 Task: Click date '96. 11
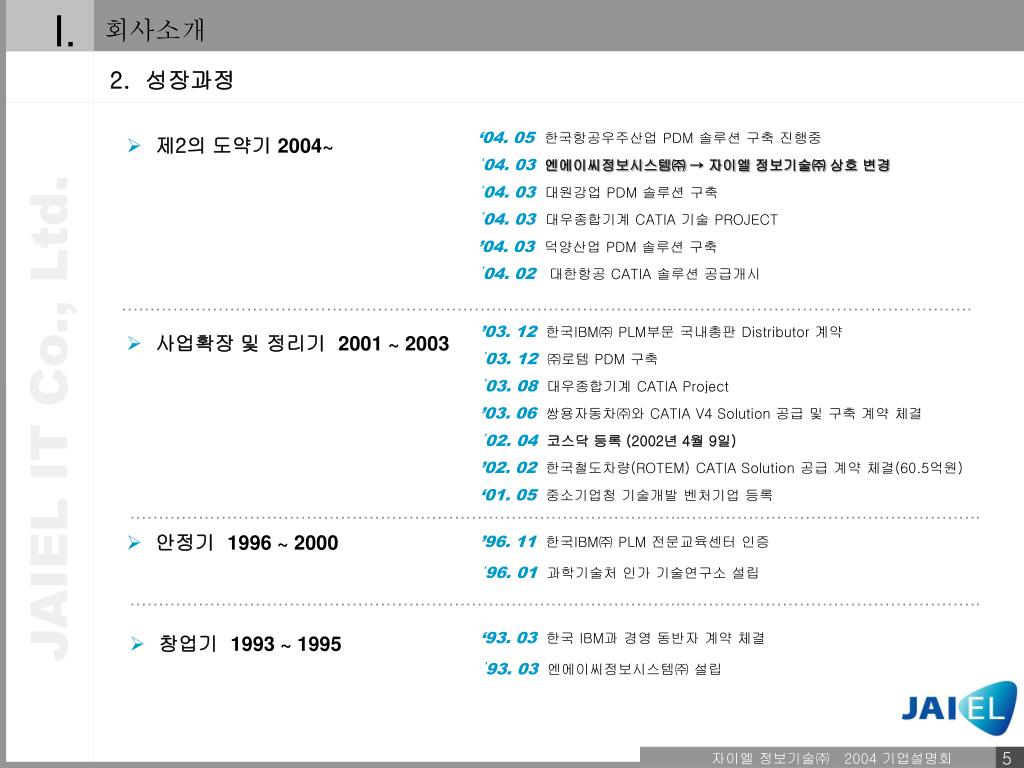coord(509,541)
